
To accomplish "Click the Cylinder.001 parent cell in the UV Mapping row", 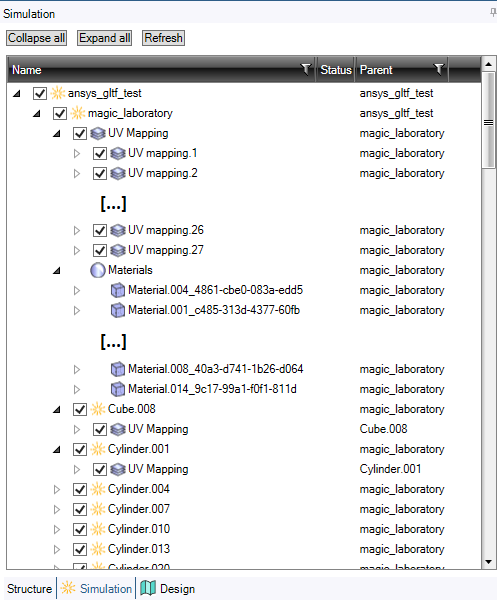I will click(x=390, y=469).
